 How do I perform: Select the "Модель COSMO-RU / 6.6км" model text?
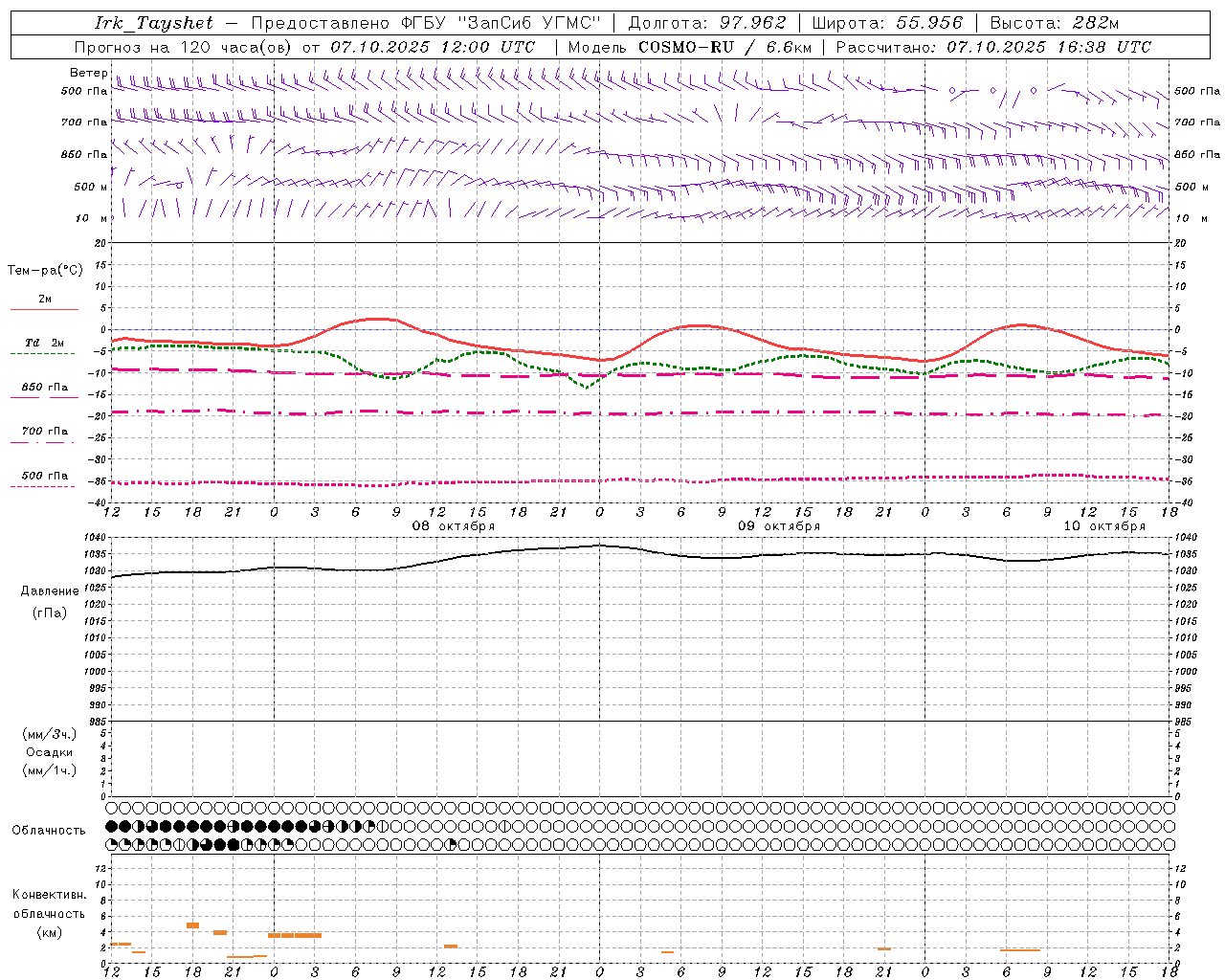tap(690, 47)
